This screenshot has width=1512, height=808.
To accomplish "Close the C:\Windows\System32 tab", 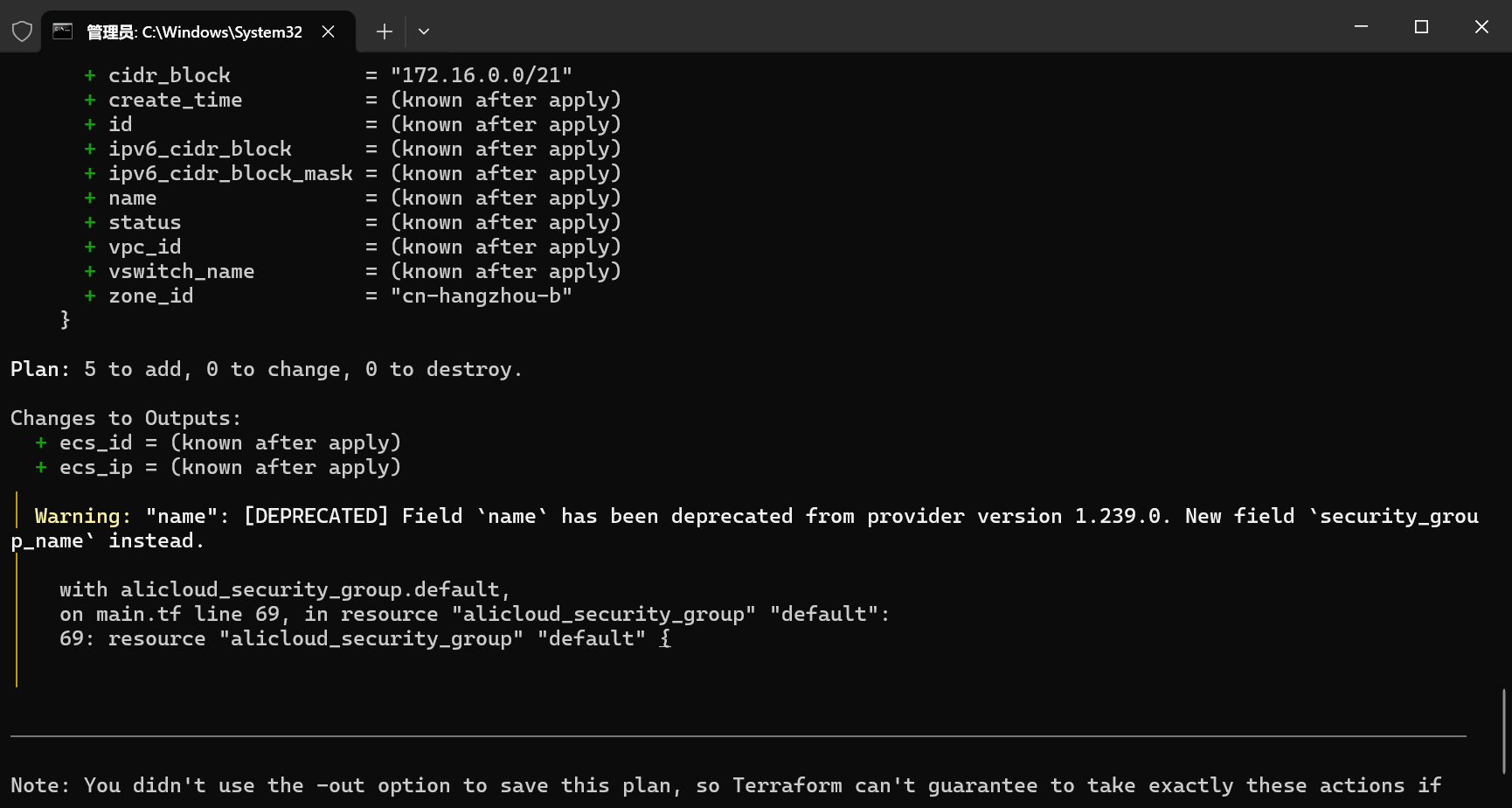I will pos(328,31).
